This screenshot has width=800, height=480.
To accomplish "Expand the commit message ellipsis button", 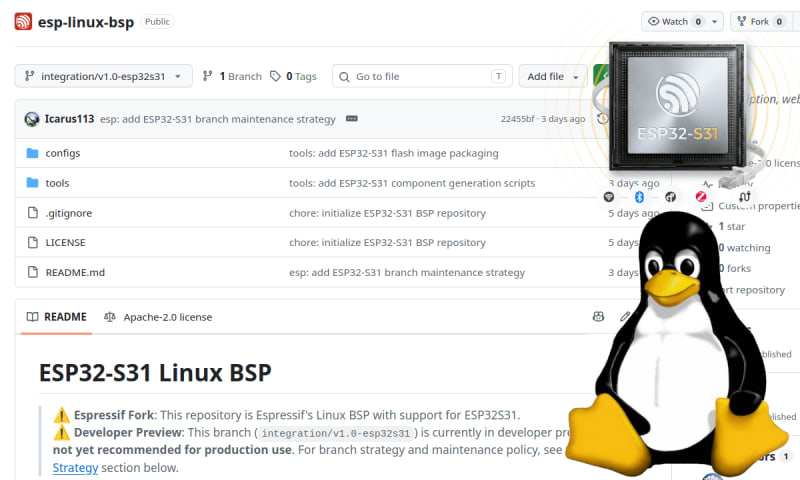I will pos(352,118).
